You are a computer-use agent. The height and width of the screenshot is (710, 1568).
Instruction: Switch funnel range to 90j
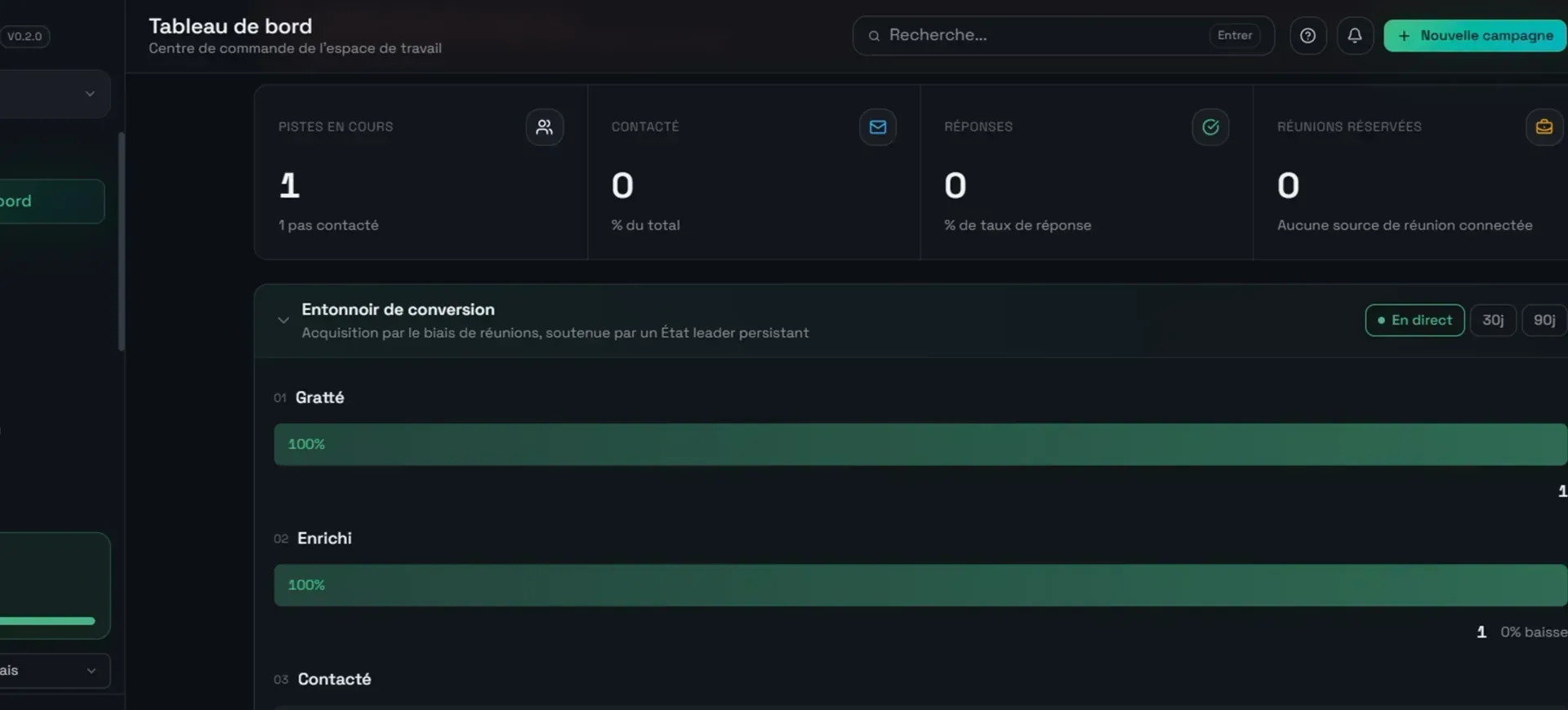(1543, 320)
